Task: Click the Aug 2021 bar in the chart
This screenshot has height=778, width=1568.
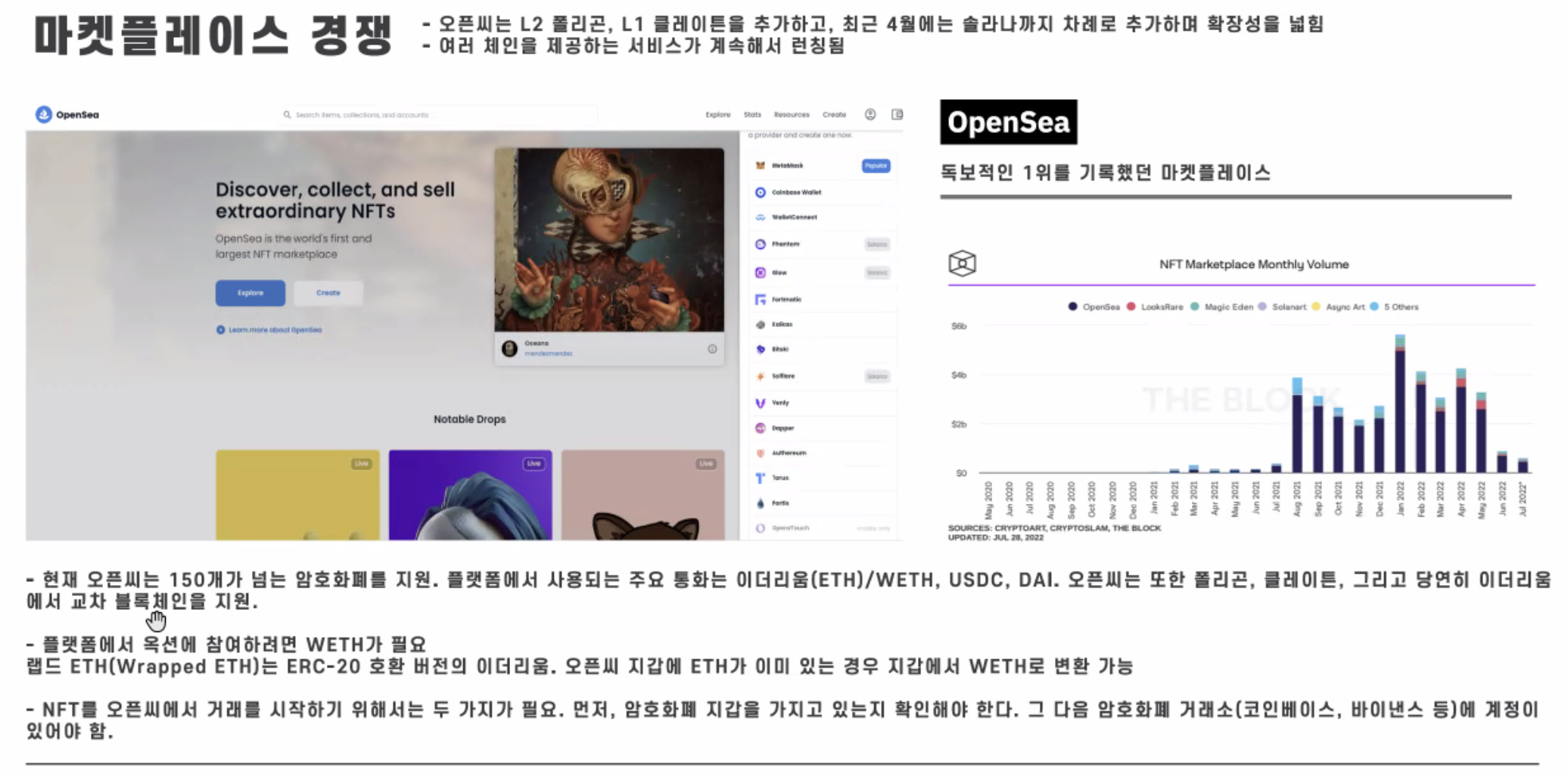Action: click(x=1297, y=425)
